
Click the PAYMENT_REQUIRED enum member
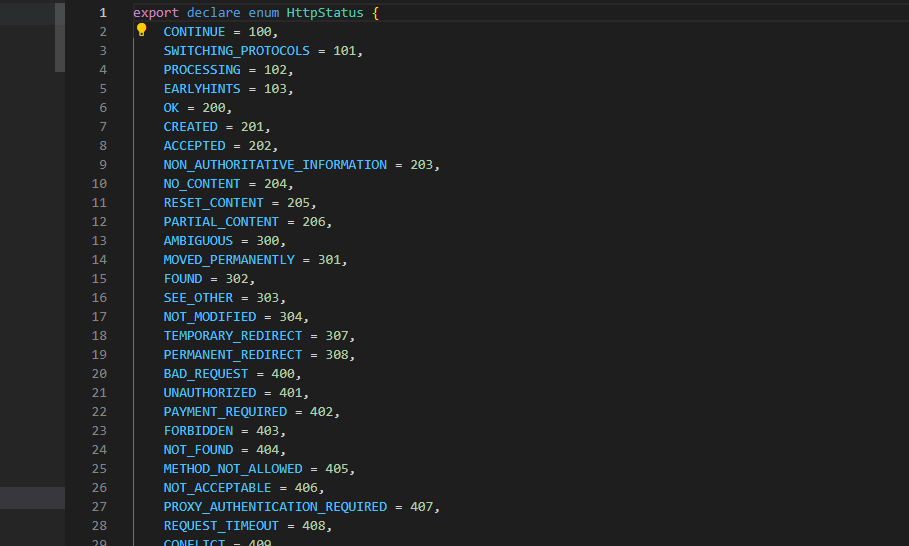[x=225, y=412]
